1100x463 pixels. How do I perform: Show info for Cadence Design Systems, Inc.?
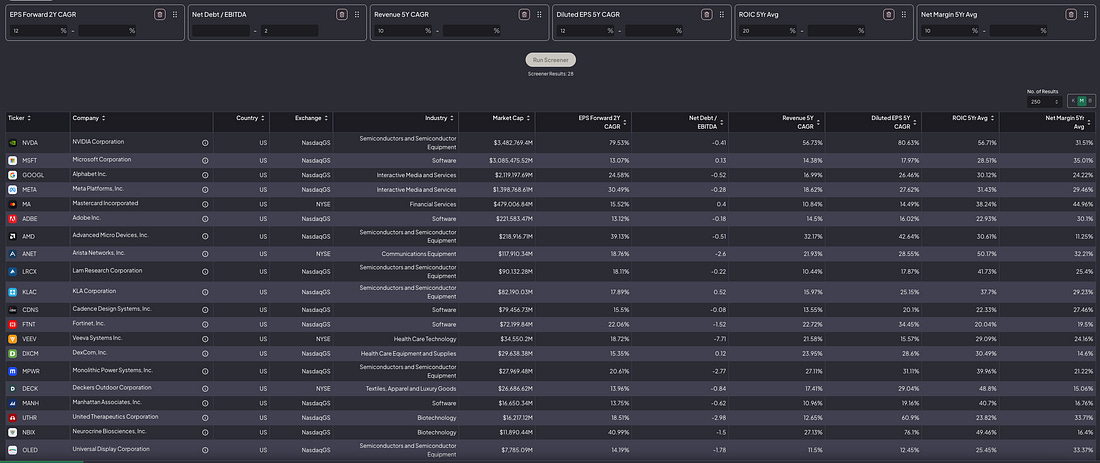coord(205,309)
